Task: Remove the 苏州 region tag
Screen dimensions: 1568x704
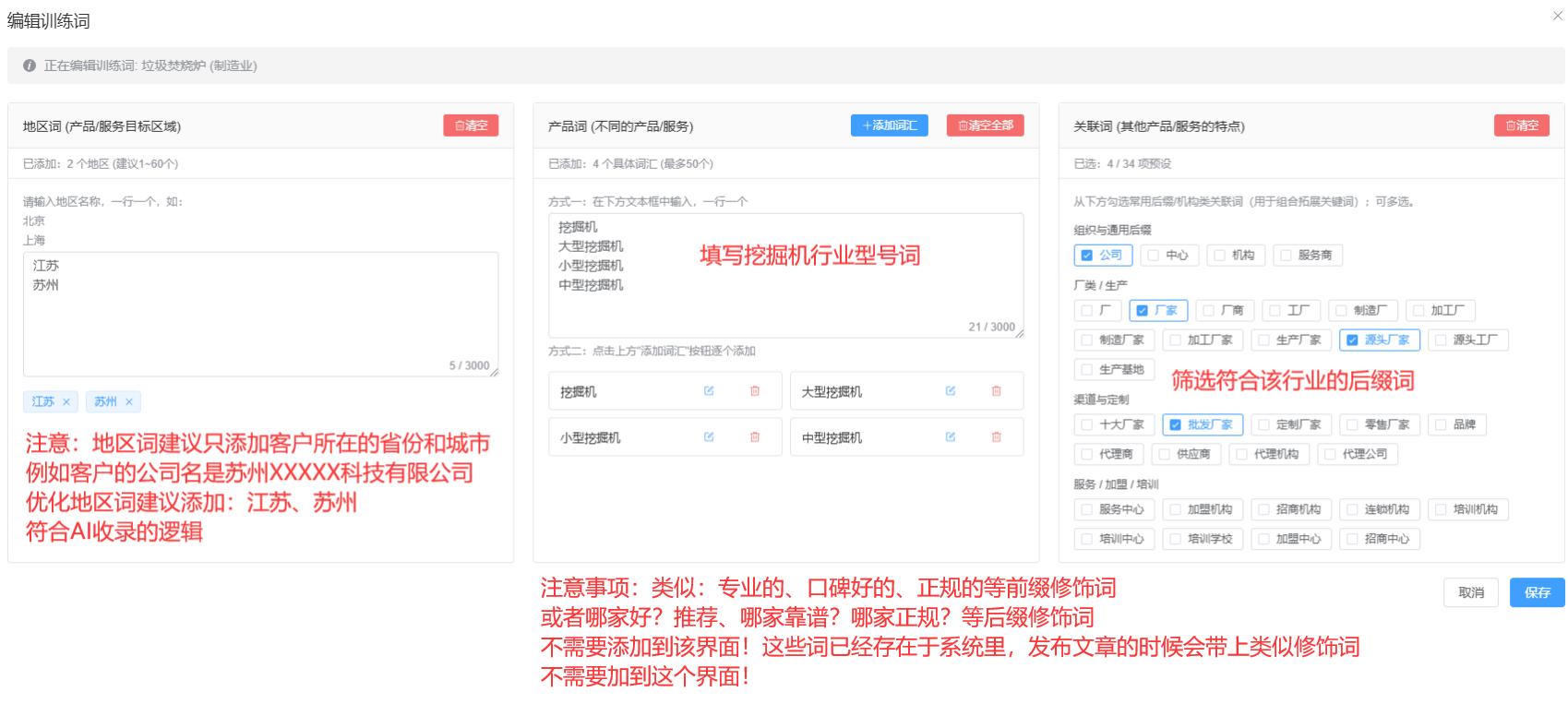Action: pos(129,402)
